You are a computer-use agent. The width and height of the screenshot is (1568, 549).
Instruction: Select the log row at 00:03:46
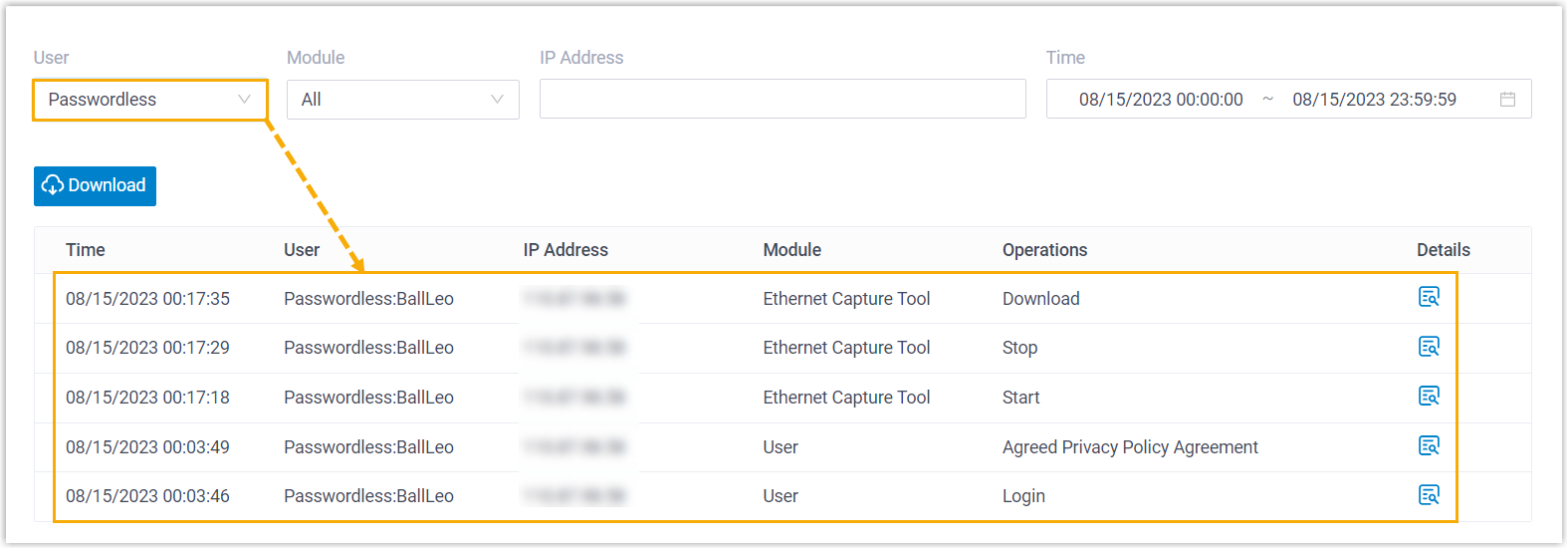147,496
